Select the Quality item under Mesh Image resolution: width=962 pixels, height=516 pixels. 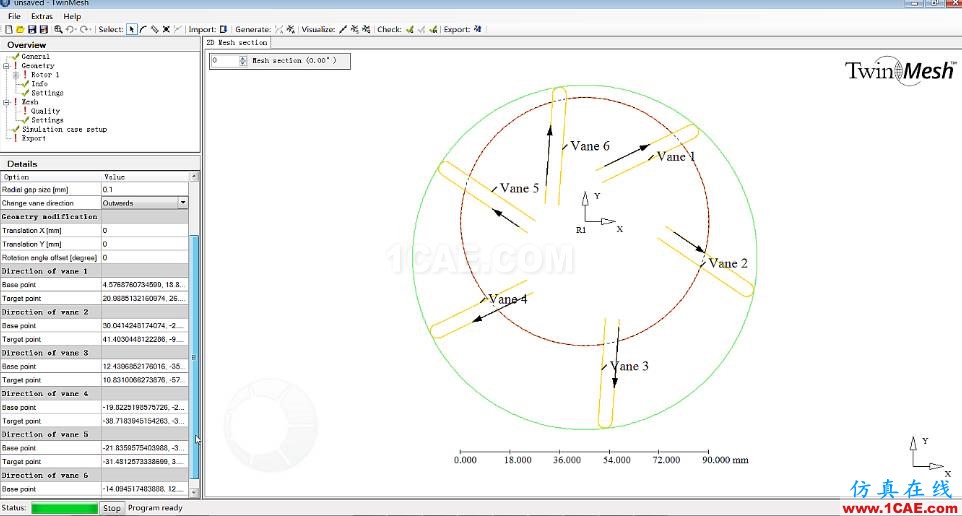[x=45, y=111]
